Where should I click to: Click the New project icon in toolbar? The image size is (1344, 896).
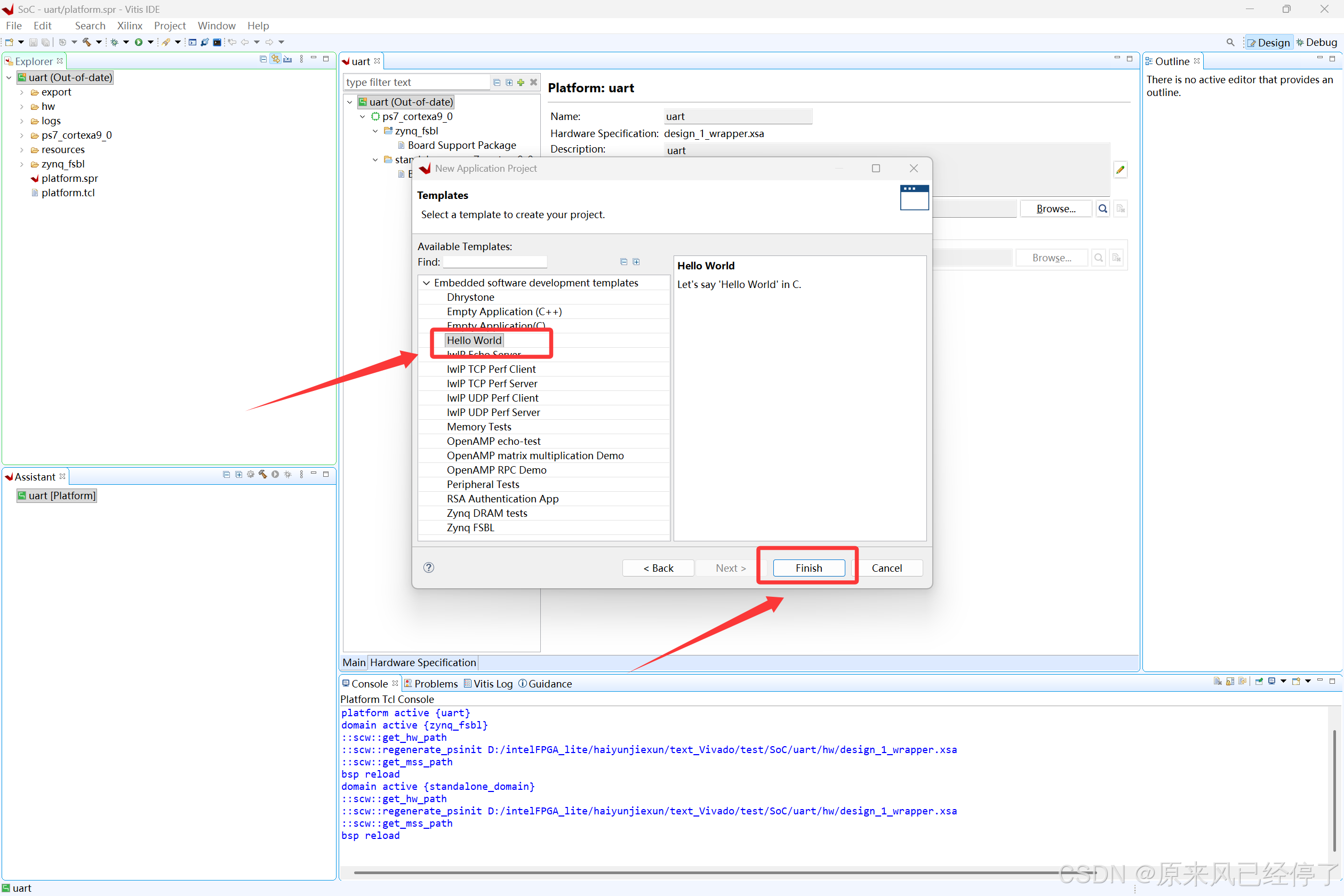[x=9, y=42]
